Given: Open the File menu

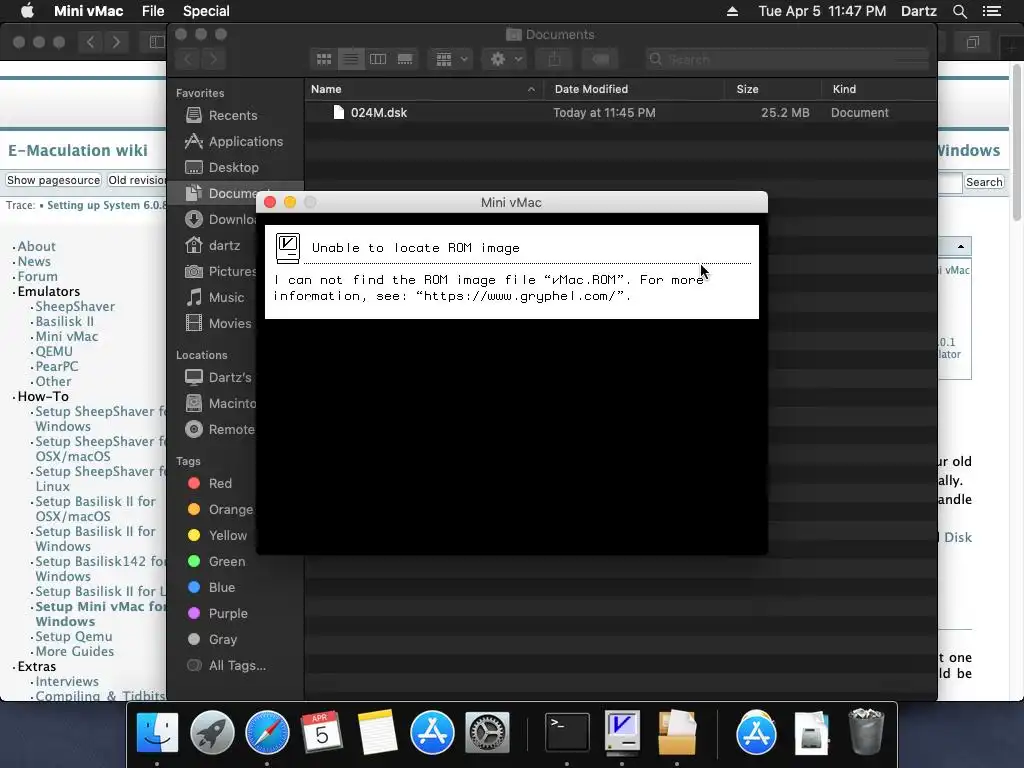Looking at the screenshot, I should (x=153, y=11).
